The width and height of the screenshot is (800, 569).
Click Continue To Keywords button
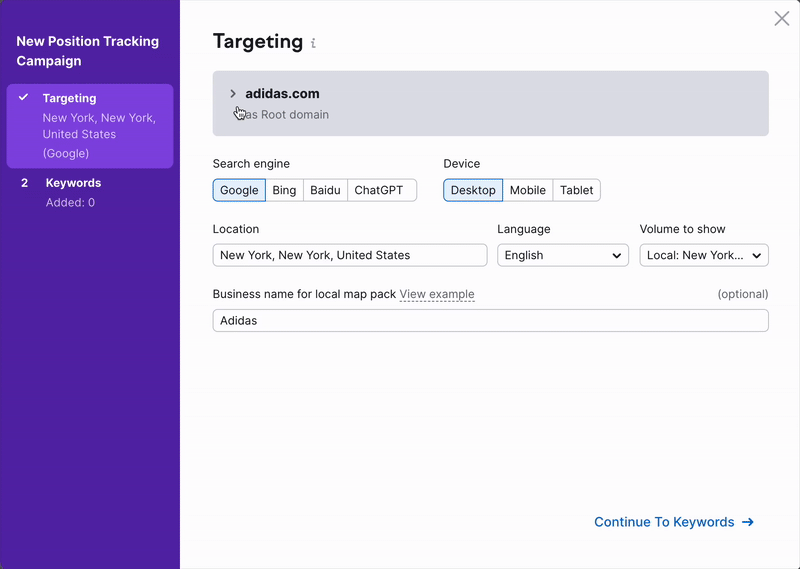pos(673,522)
